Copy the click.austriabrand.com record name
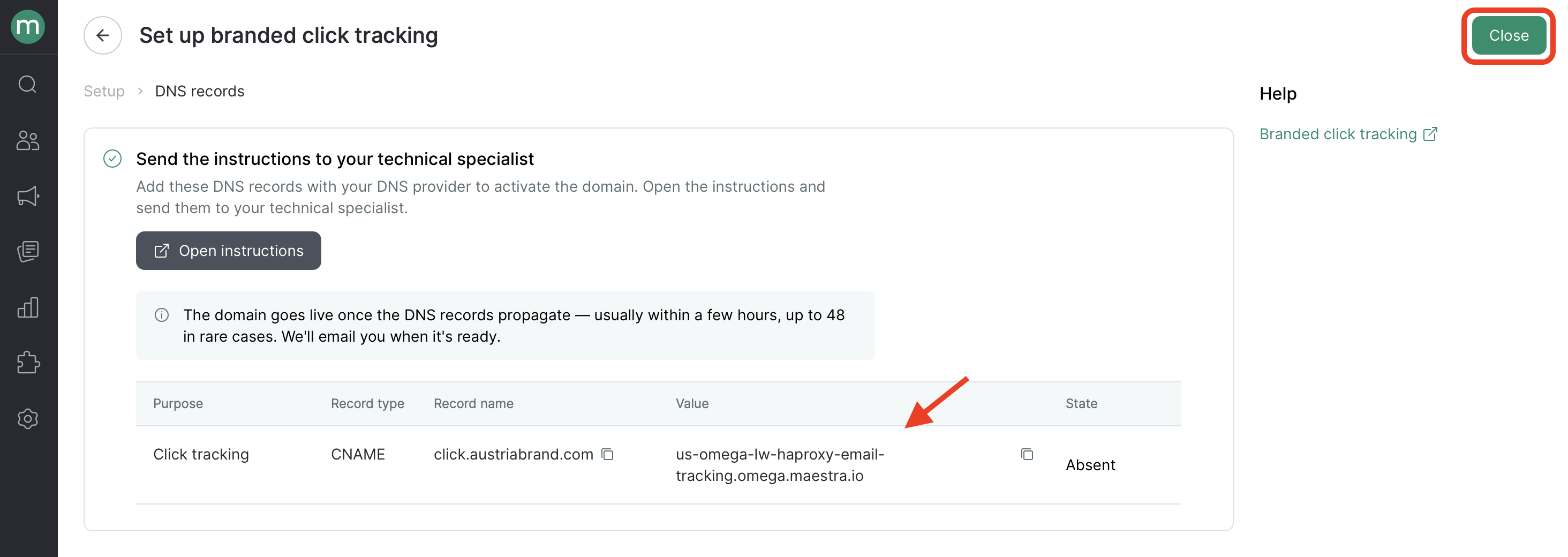Viewport: 1568px width, 557px height. tap(607, 454)
